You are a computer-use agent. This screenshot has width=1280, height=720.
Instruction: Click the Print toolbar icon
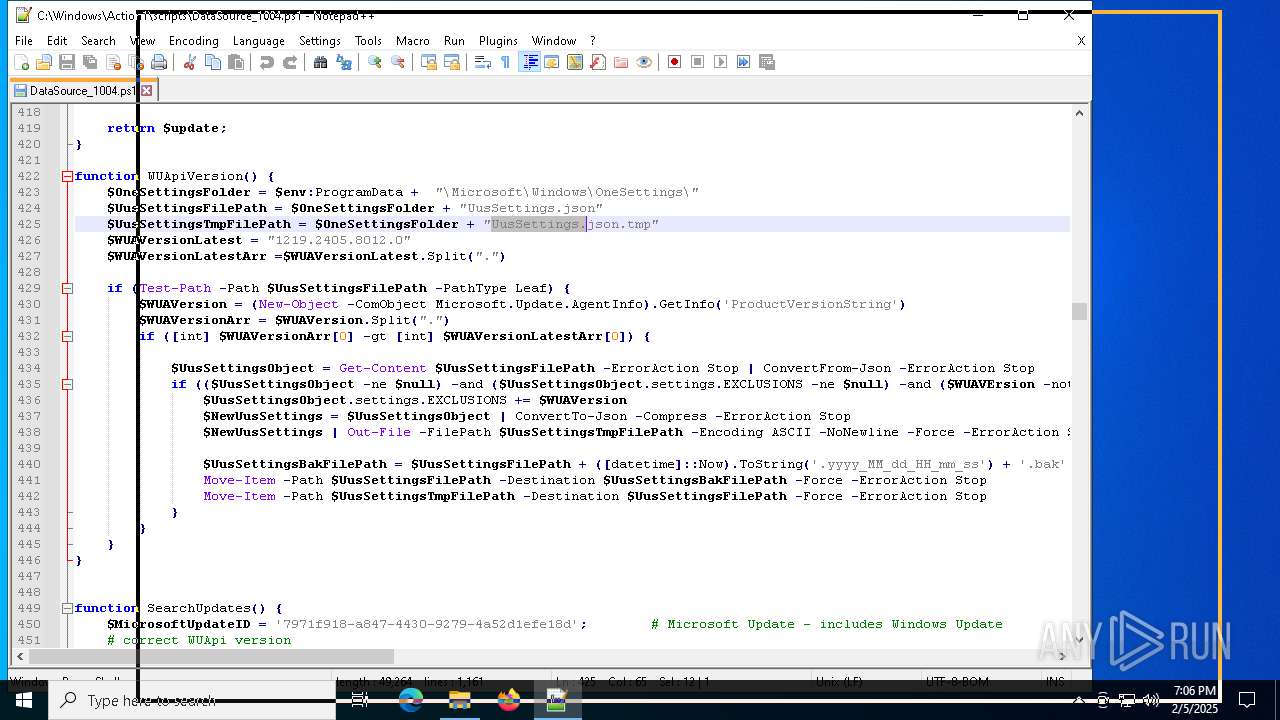click(158, 62)
